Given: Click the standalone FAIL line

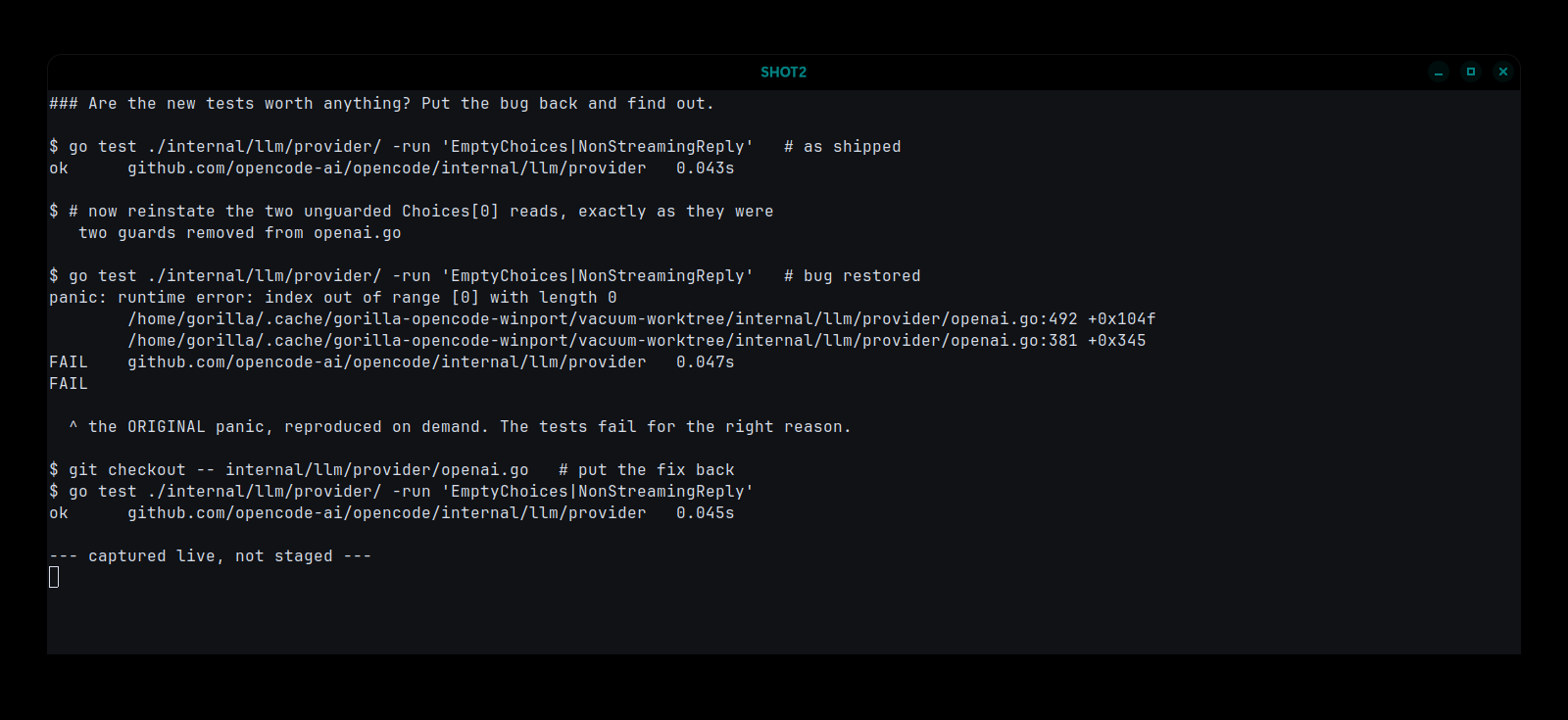Looking at the screenshot, I should (69, 384).
